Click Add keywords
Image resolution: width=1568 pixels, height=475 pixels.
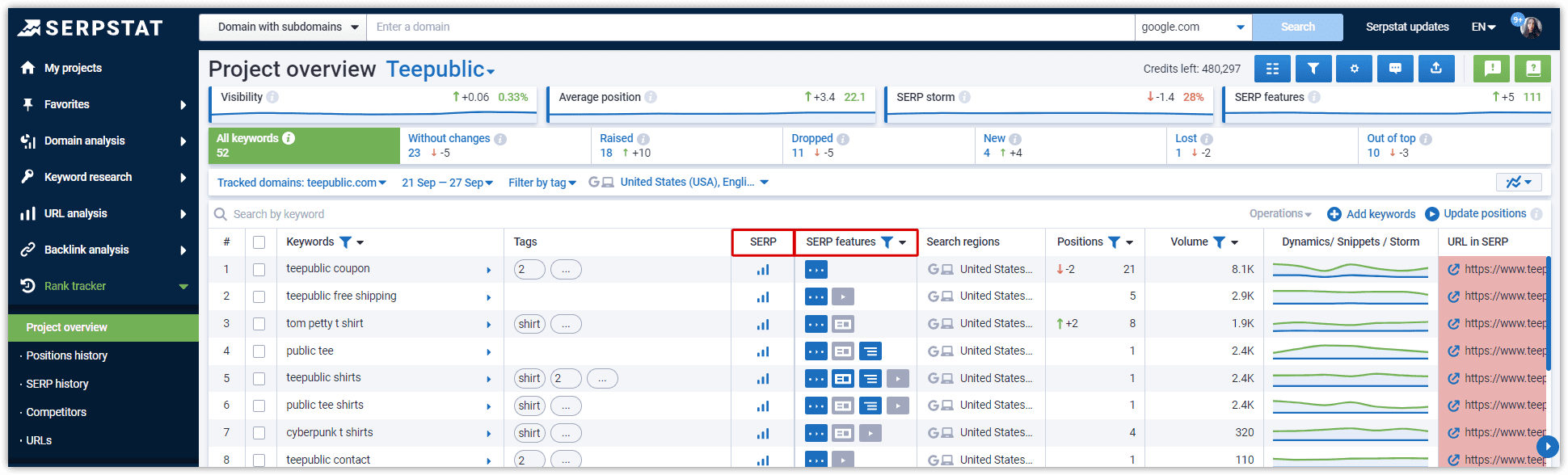point(1372,214)
